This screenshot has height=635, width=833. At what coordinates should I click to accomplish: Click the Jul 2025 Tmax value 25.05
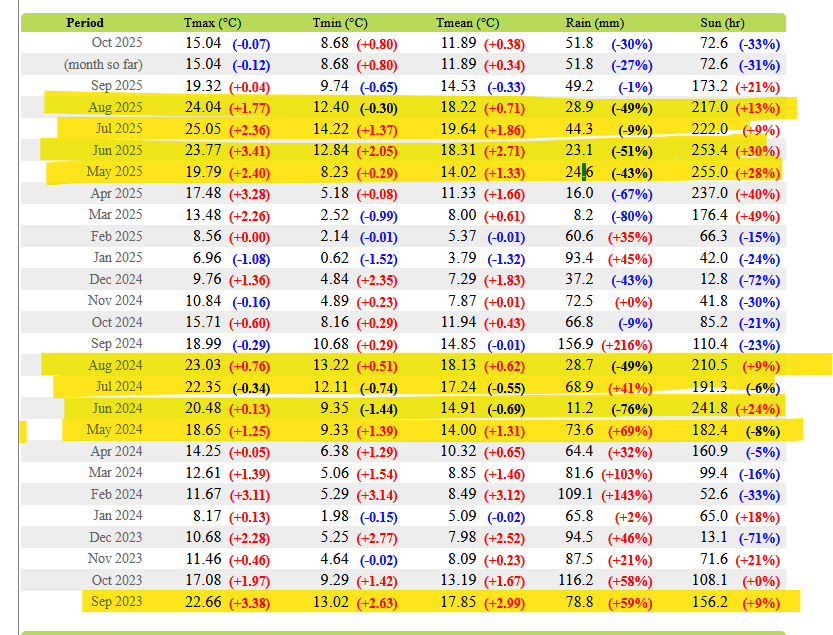point(204,129)
